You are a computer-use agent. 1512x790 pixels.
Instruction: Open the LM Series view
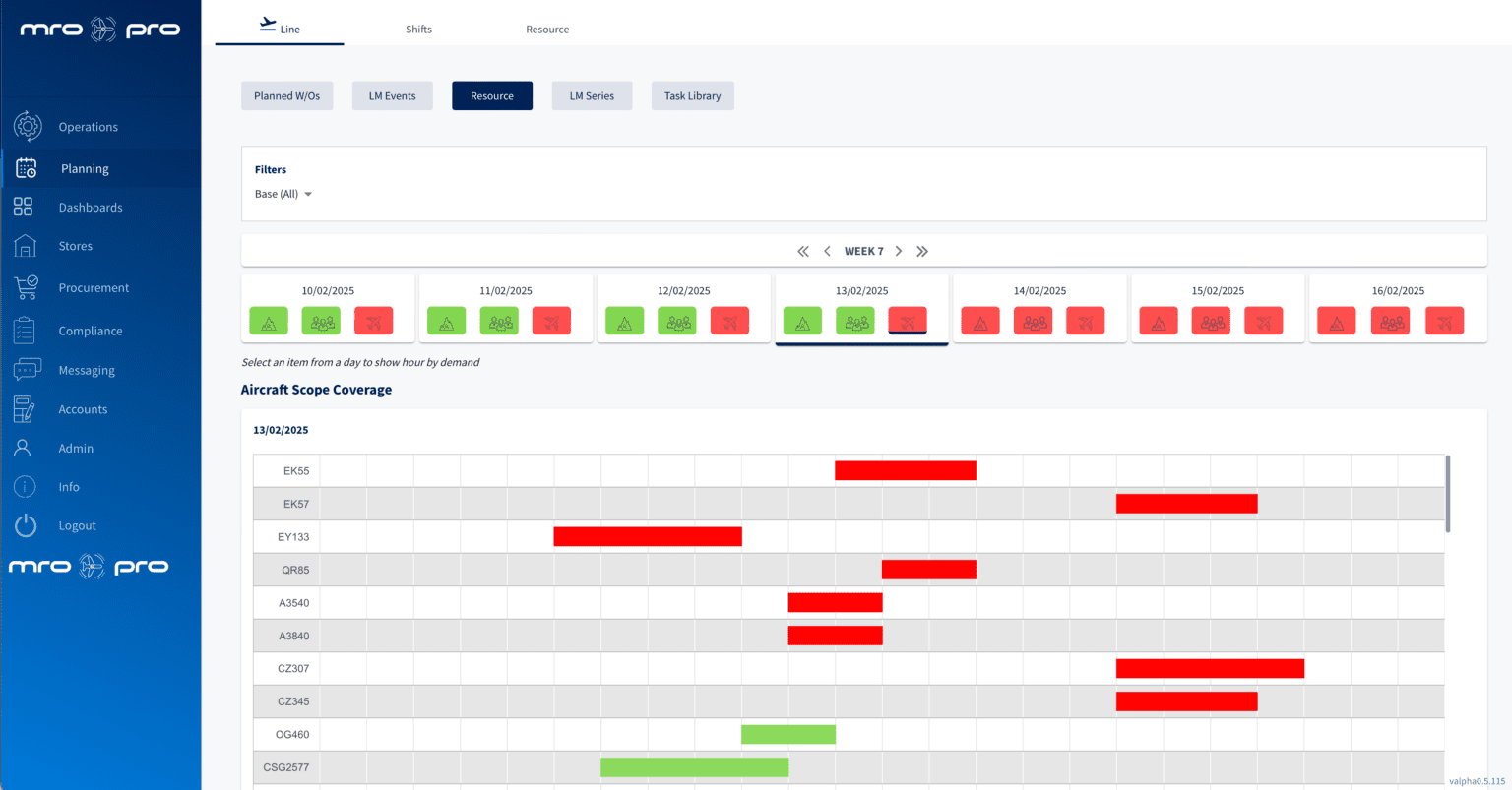pyautogui.click(x=592, y=95)
